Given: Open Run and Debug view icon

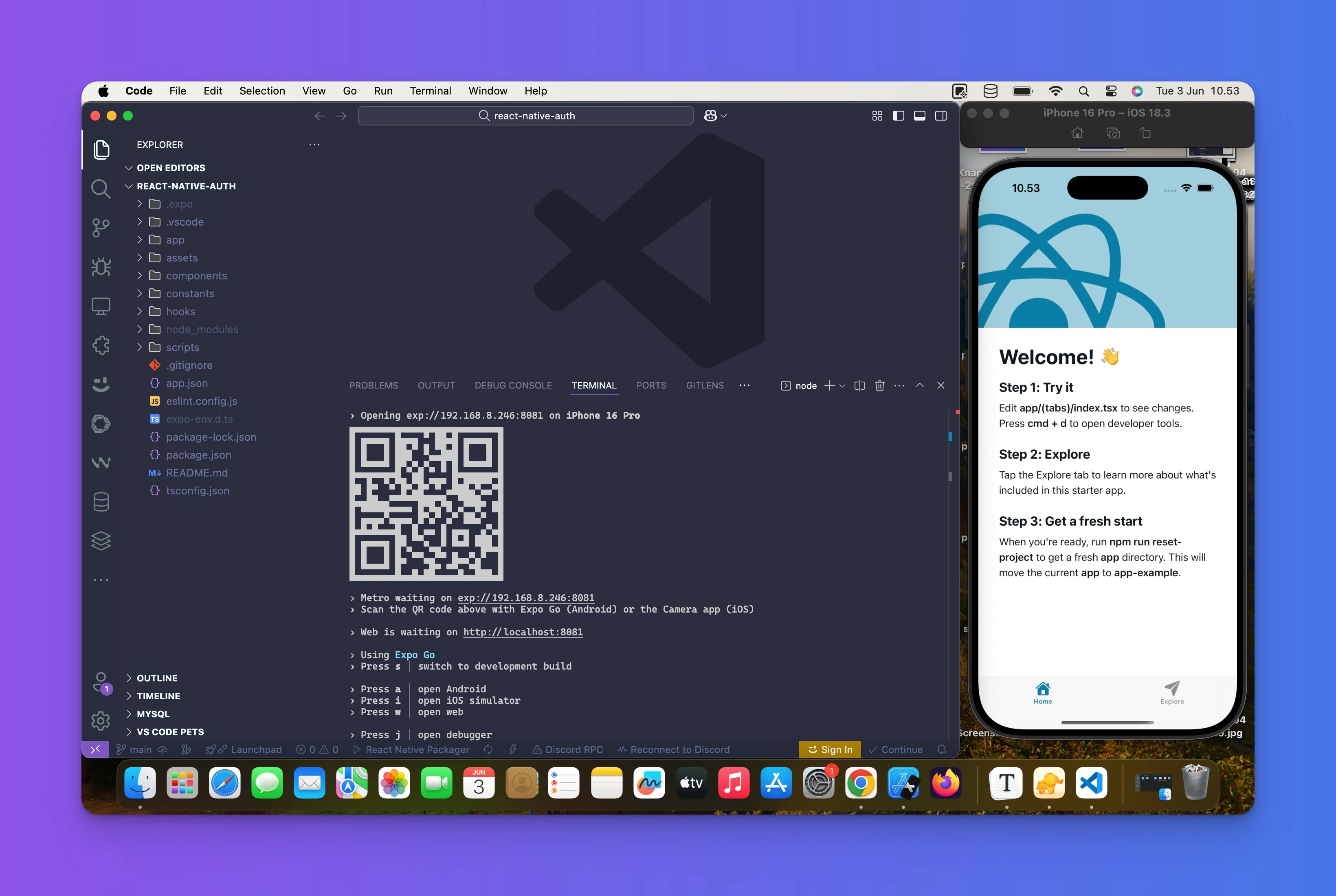Looking at the screenshot, I should pos(101,267).
